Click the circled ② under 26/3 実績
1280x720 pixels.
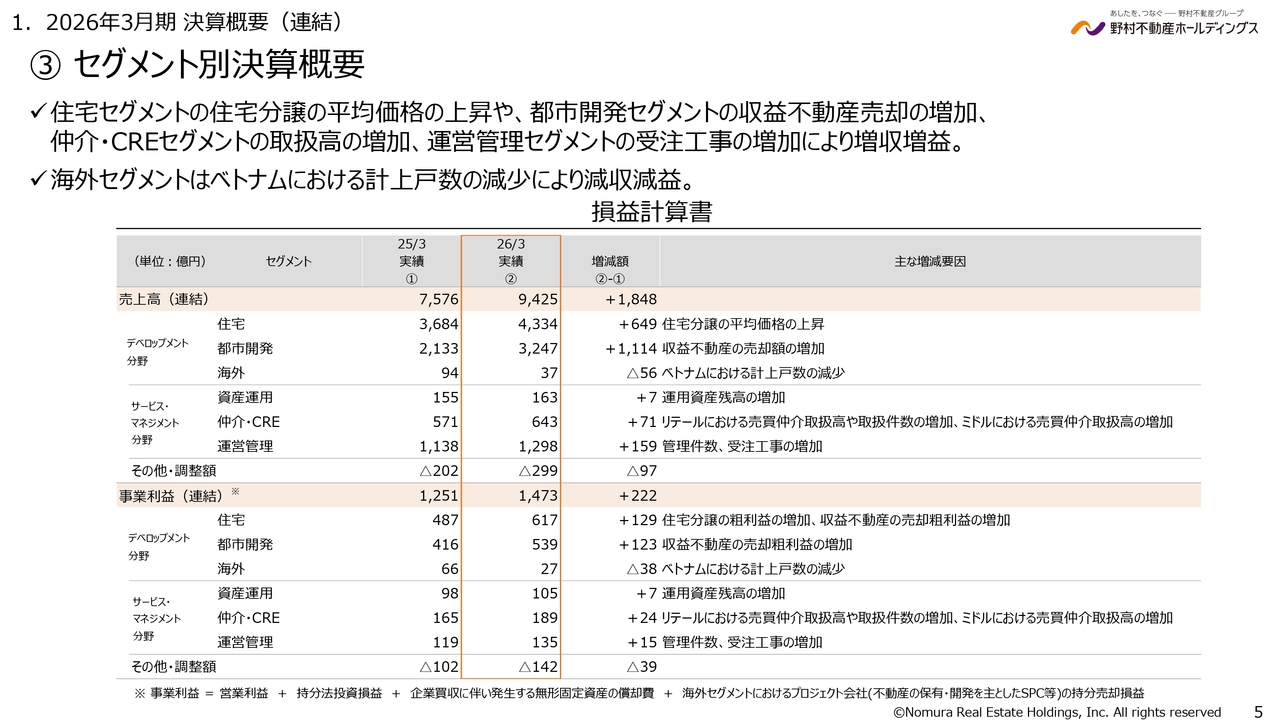(510, 279)
